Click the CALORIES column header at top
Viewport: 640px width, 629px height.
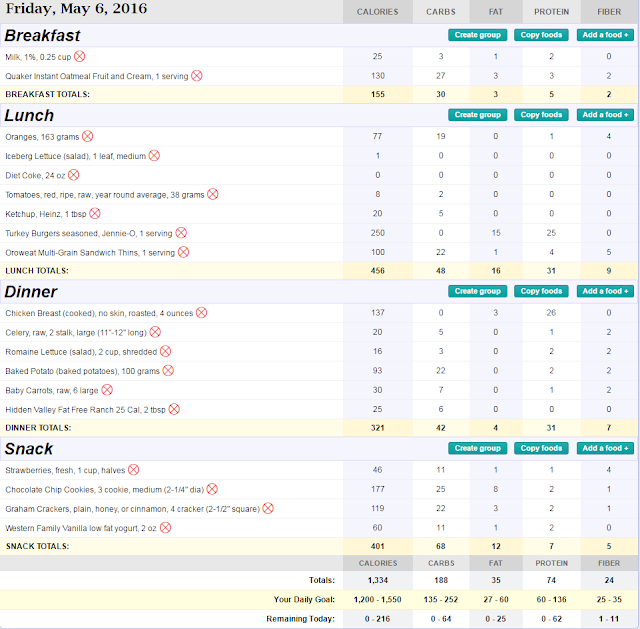tap(378, 12)
